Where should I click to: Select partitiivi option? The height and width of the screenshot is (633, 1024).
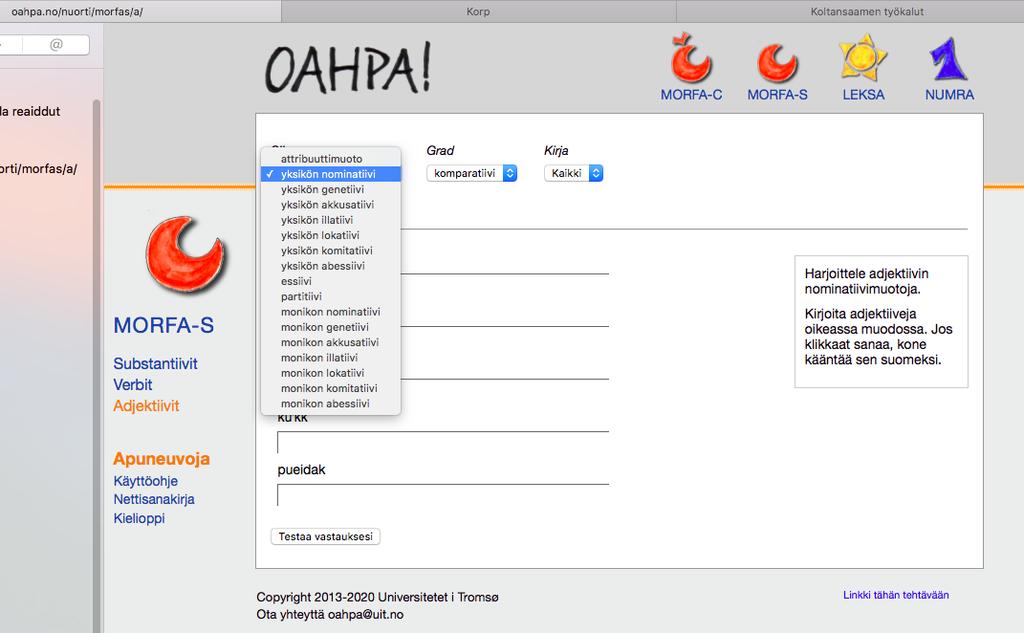click(330, 297)
